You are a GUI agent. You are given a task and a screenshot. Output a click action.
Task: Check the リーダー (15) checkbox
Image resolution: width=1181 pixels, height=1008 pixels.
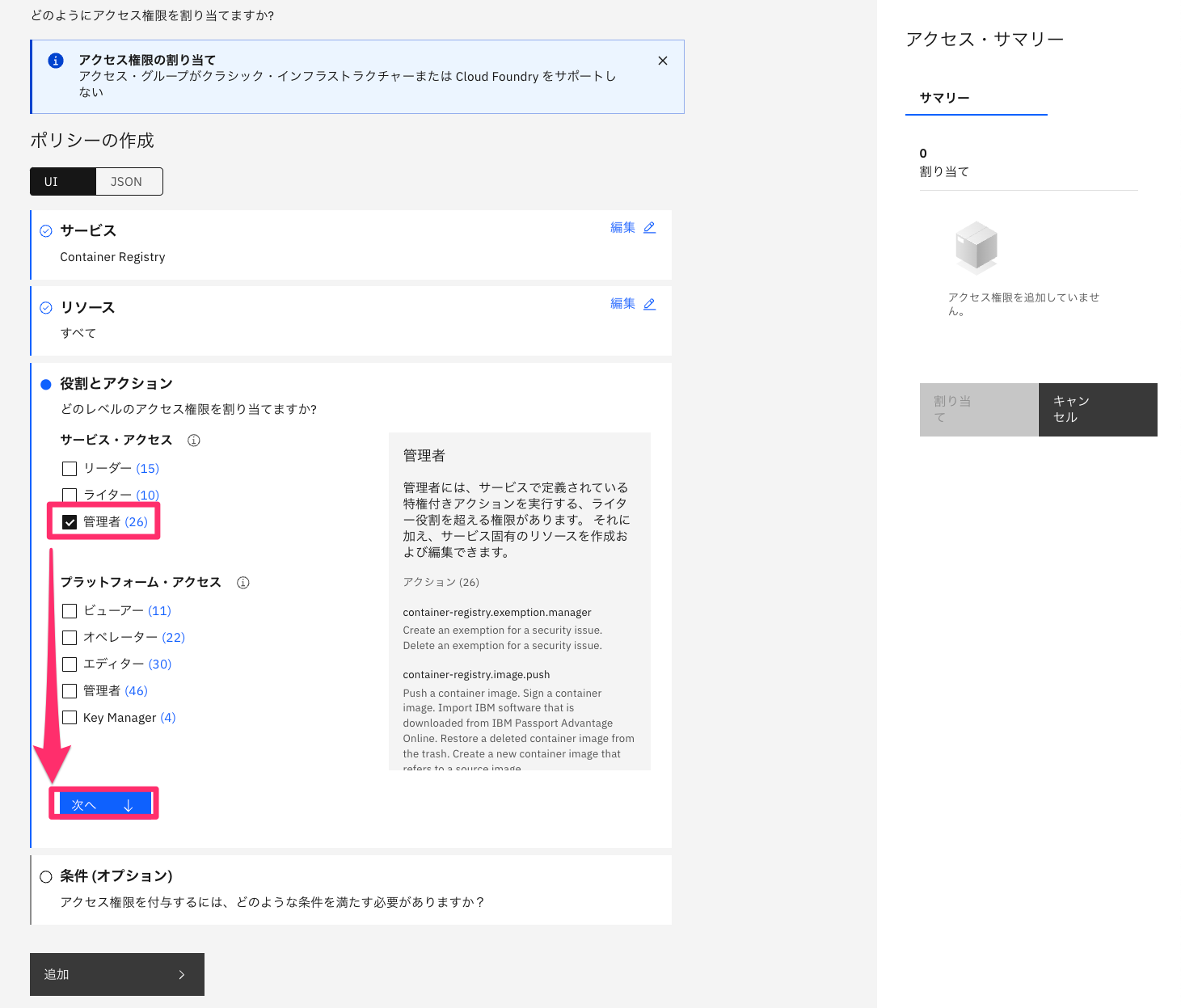[x=70, y=468]
